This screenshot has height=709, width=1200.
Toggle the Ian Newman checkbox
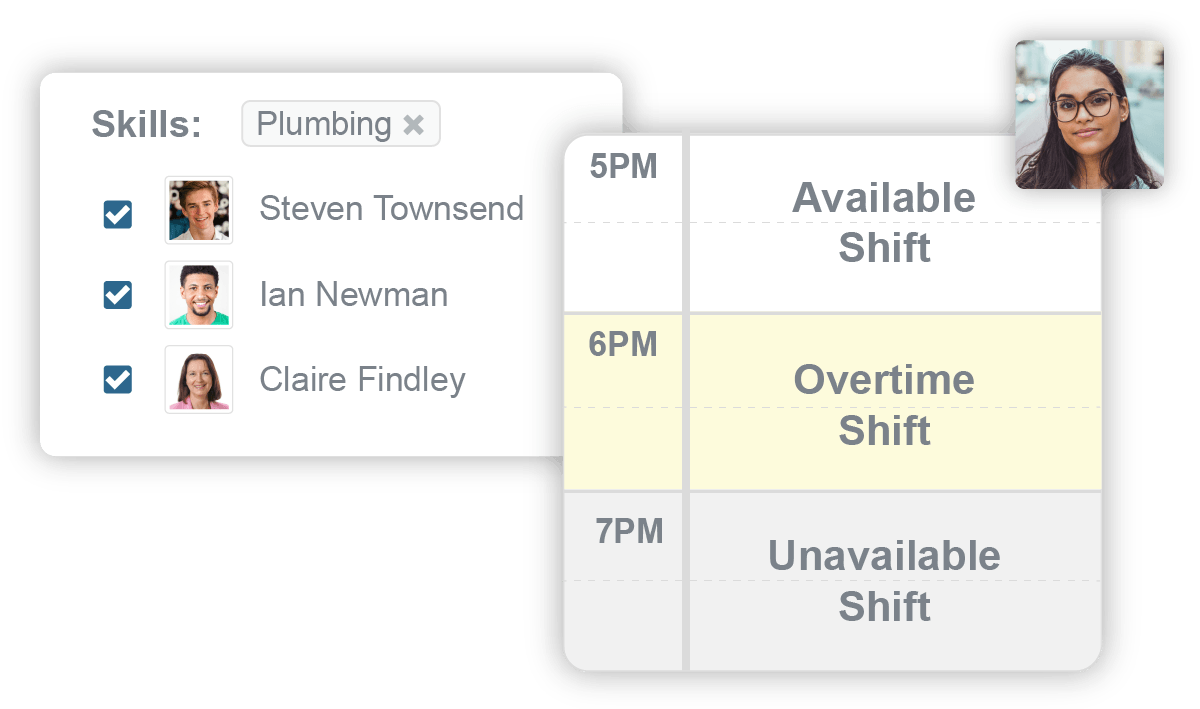(118, 295)
